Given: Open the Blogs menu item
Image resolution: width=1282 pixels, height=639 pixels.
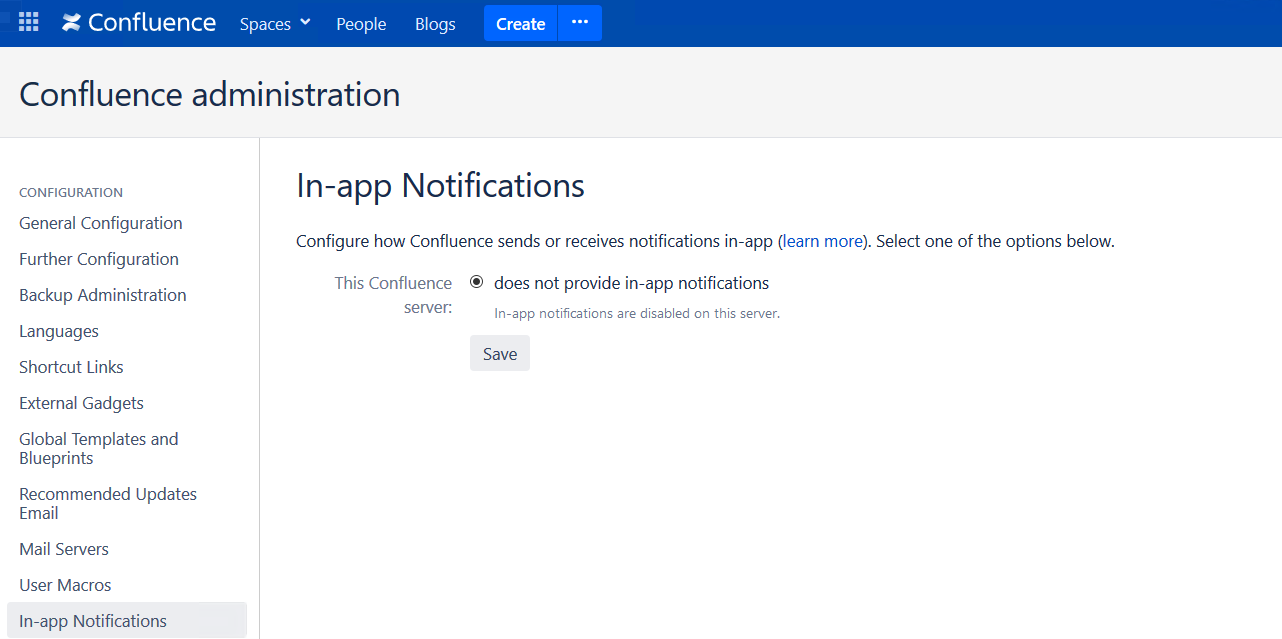Looking at the screenshot, I should 435,24.
